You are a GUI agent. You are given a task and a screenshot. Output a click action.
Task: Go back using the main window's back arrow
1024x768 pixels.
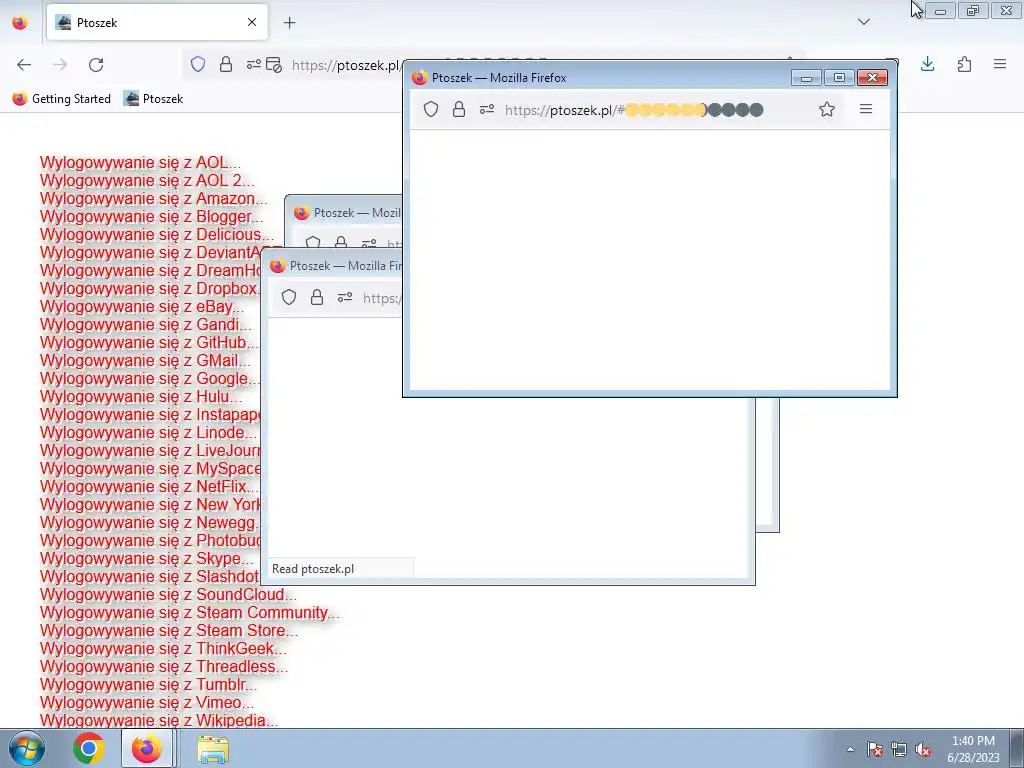click(x=24, y=65)
